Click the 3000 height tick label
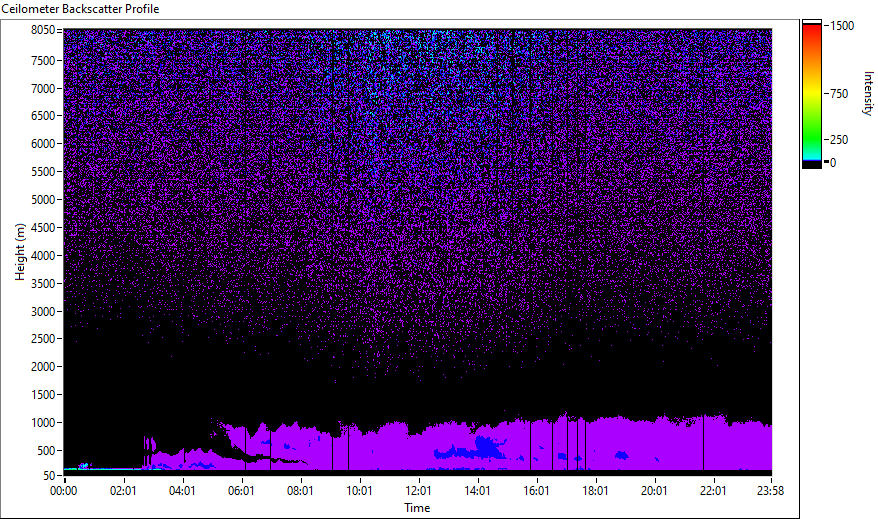 point(43,312)
